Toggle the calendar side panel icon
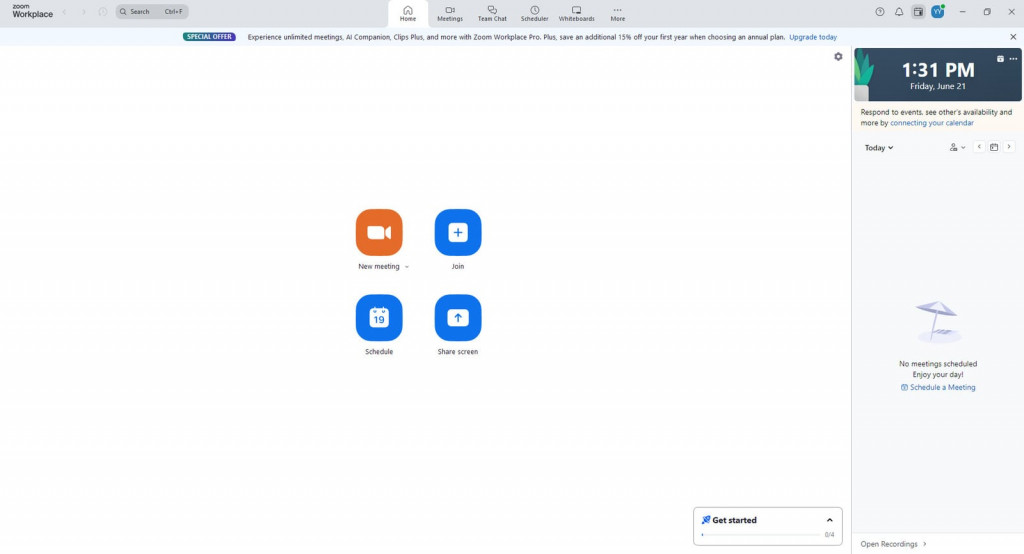The width and height of the screenshot is (1024, 554). coord(918,12)
